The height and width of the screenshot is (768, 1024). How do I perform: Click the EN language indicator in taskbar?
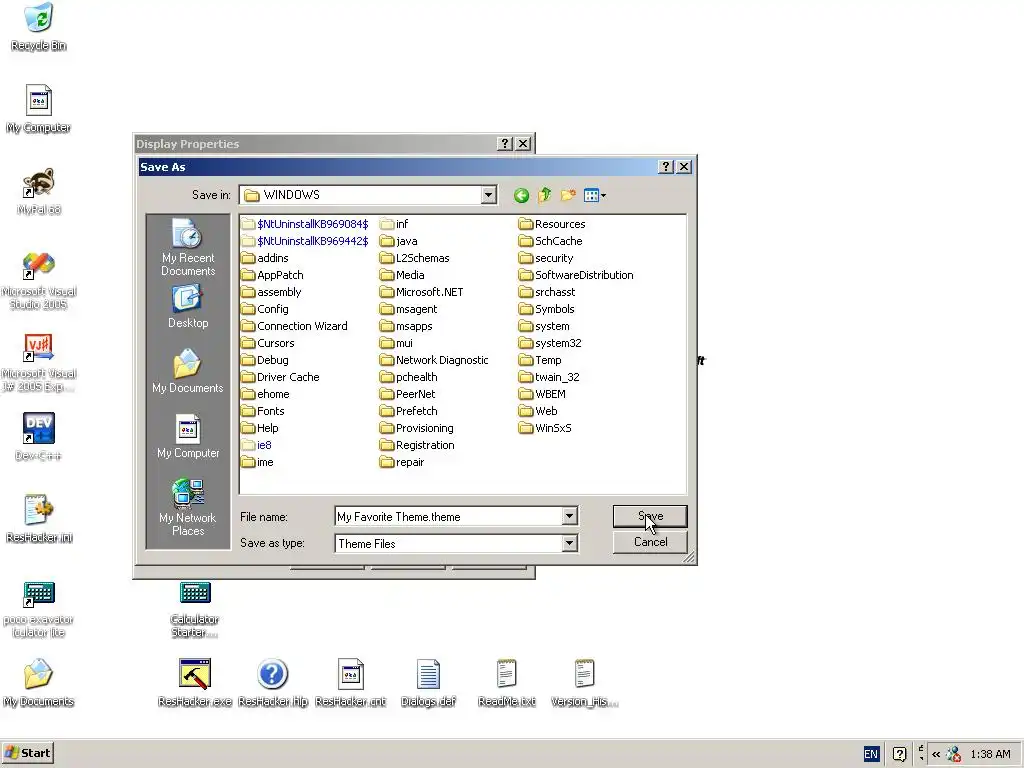[871, 754]
